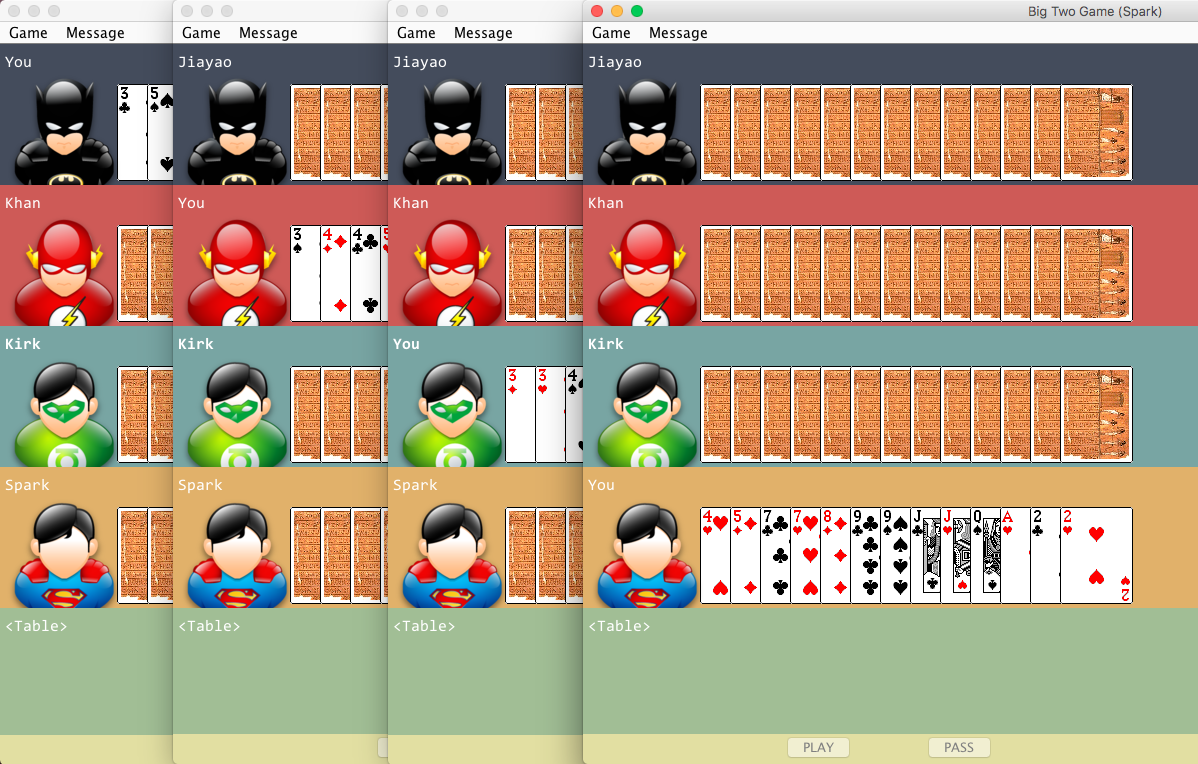Open Game menu in window where Khan is You

point(201,33)
